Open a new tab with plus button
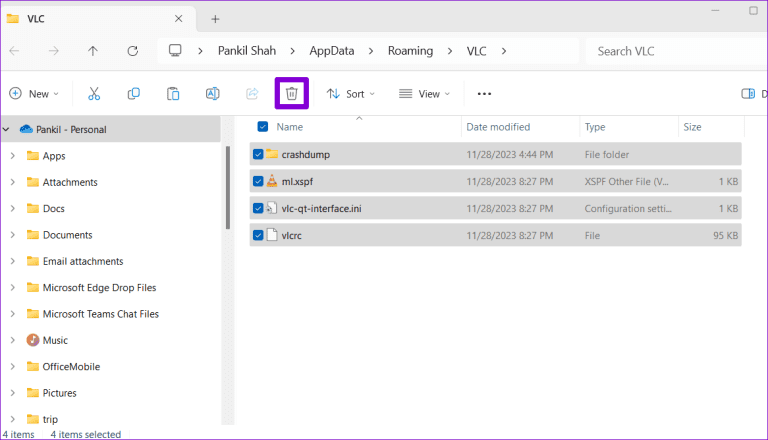Screen dimensions: 768x440 (x=215, y=18)
